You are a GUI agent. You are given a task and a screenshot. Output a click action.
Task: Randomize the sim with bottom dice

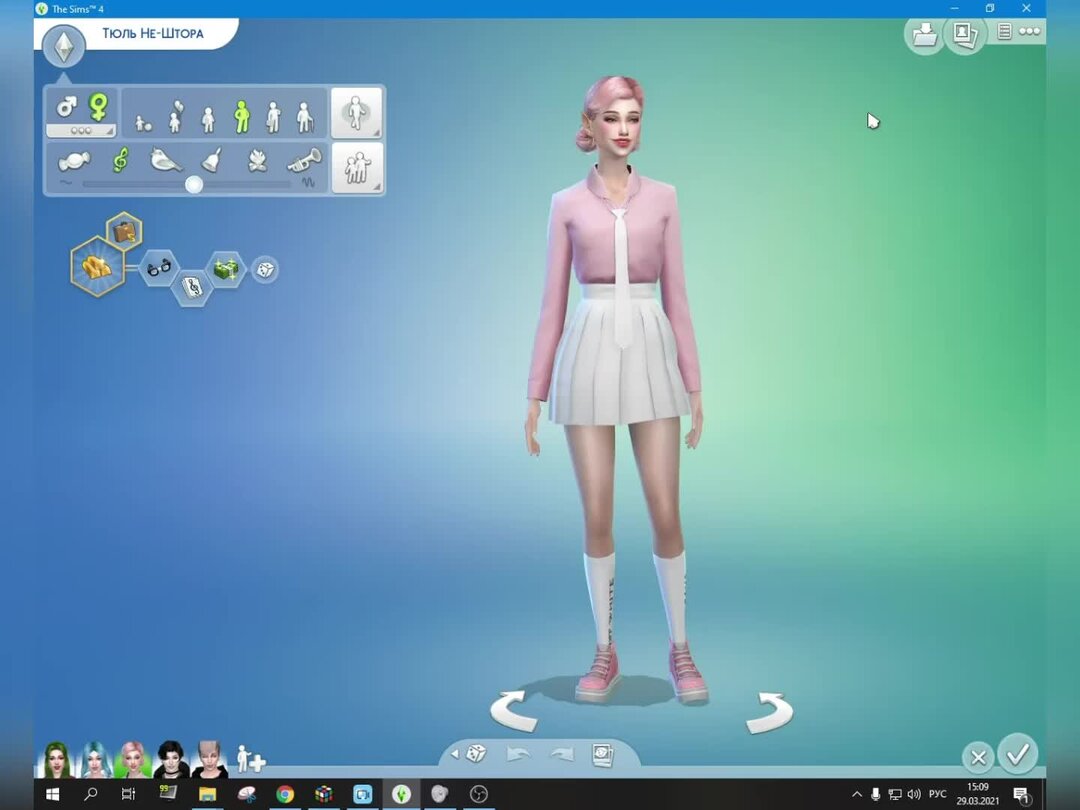coord(477,754)
